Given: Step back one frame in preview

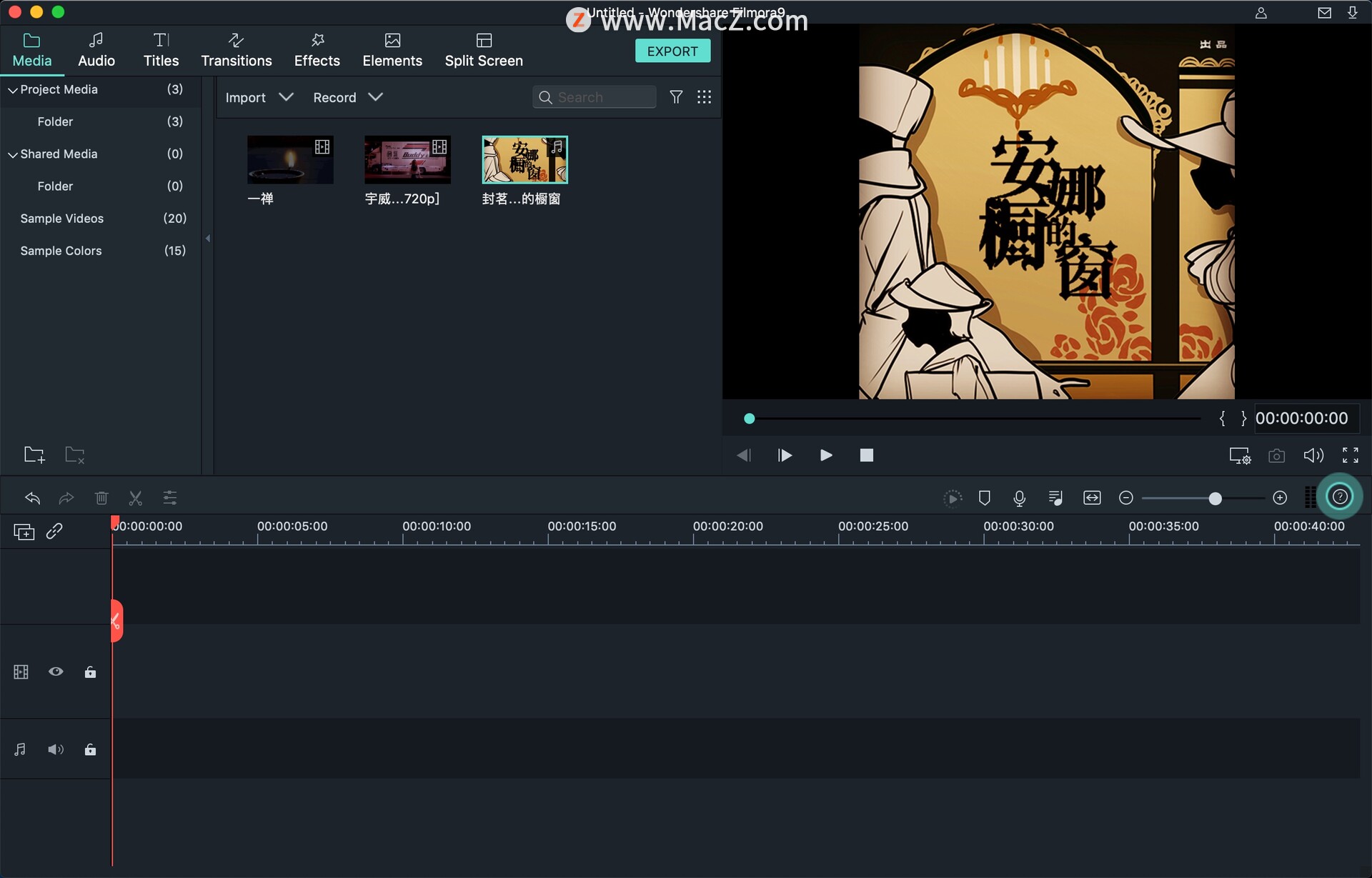Looking at the screenshot, I should point(743,455).
